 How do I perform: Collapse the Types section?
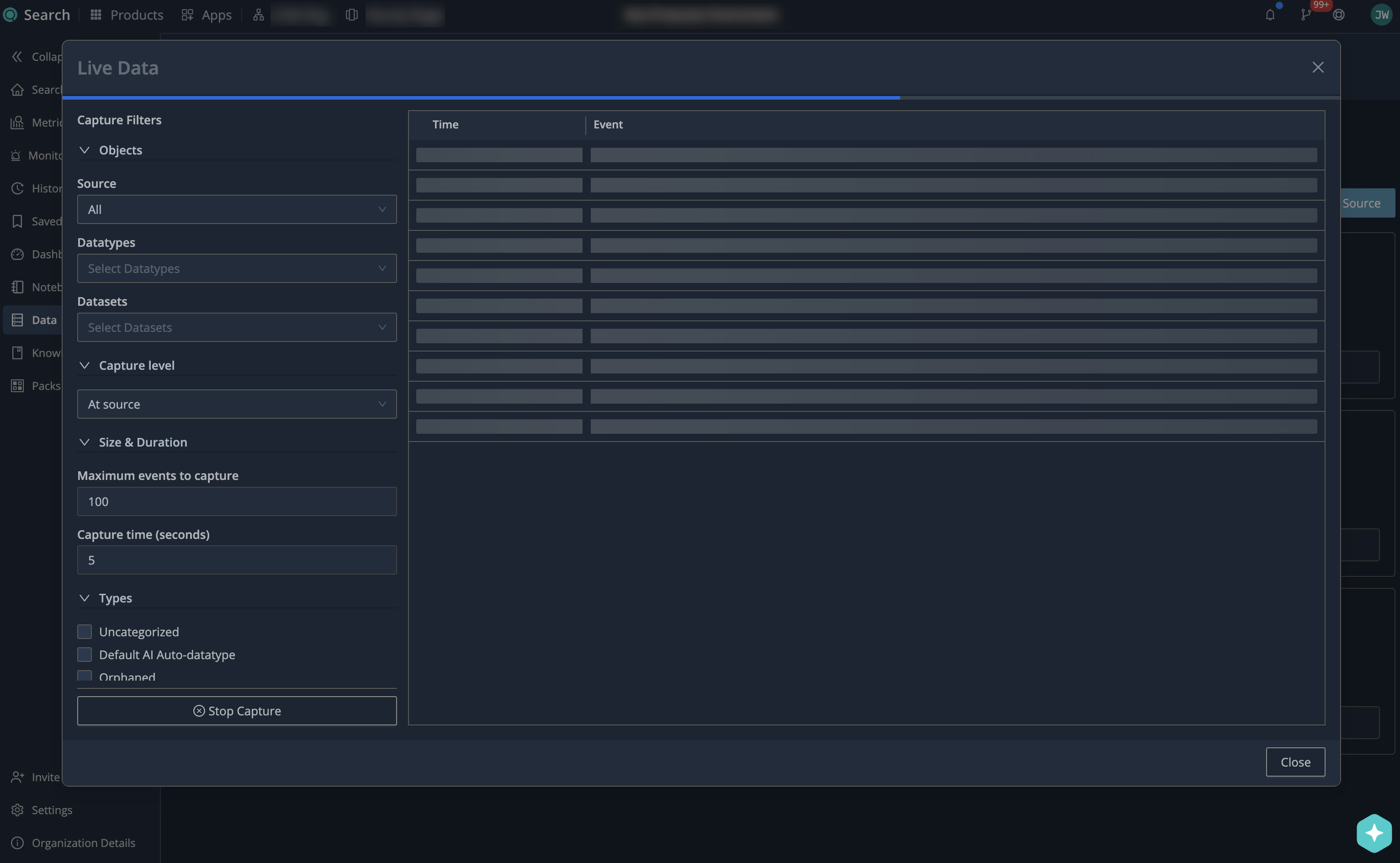[x=85, y=597]
